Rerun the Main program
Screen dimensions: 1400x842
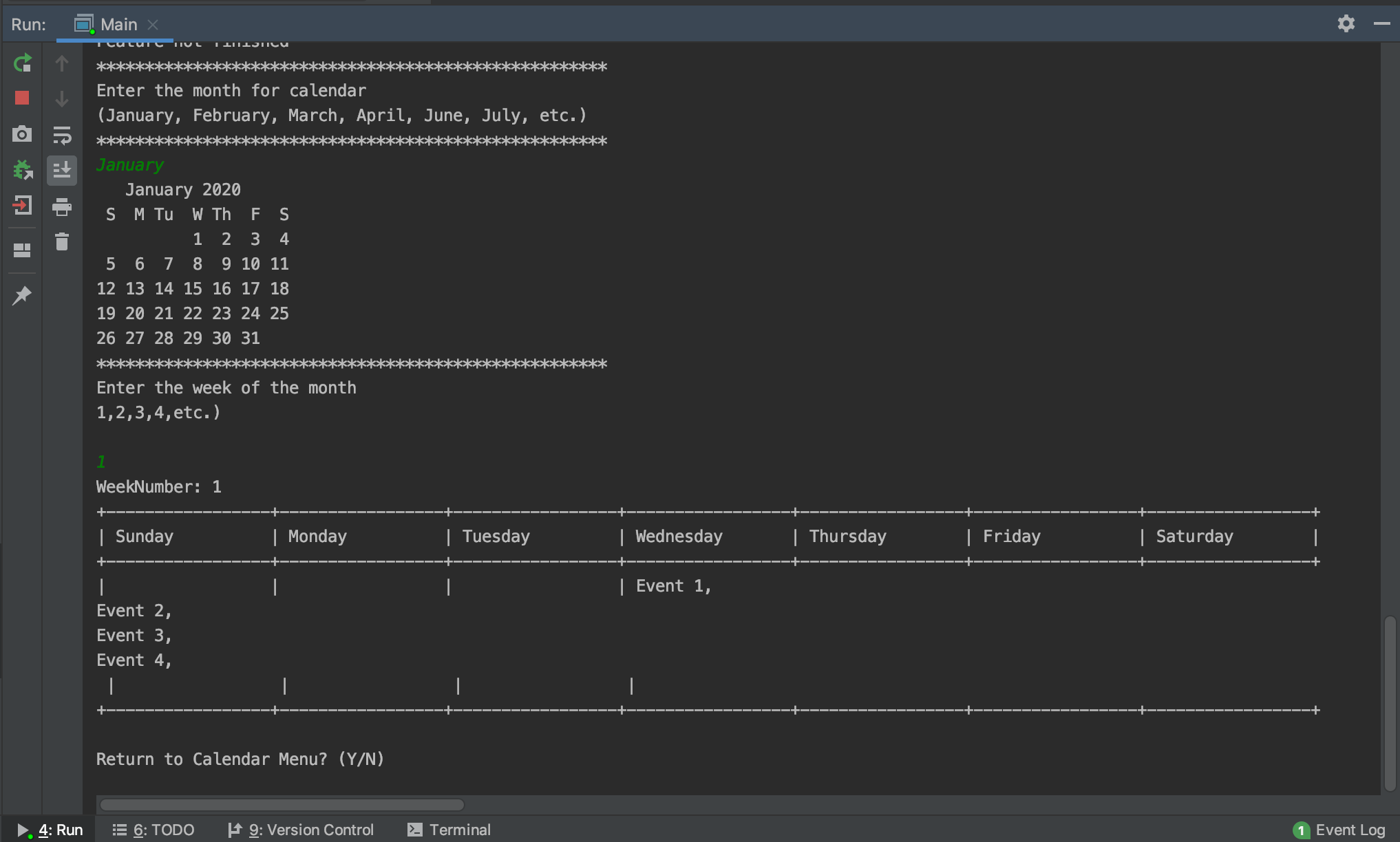click(x=22, y=63)
